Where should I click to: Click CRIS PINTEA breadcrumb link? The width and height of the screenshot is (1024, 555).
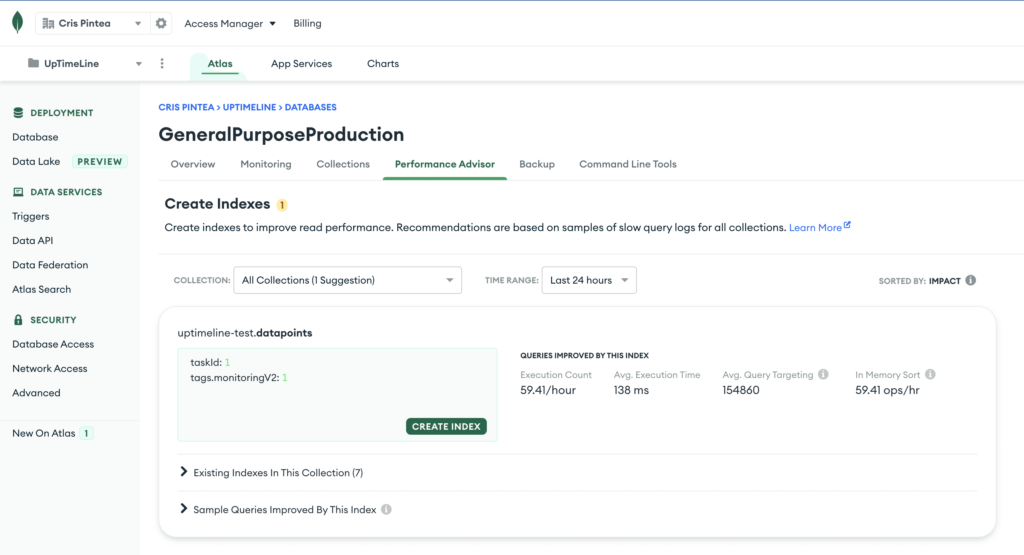(186, 107)
